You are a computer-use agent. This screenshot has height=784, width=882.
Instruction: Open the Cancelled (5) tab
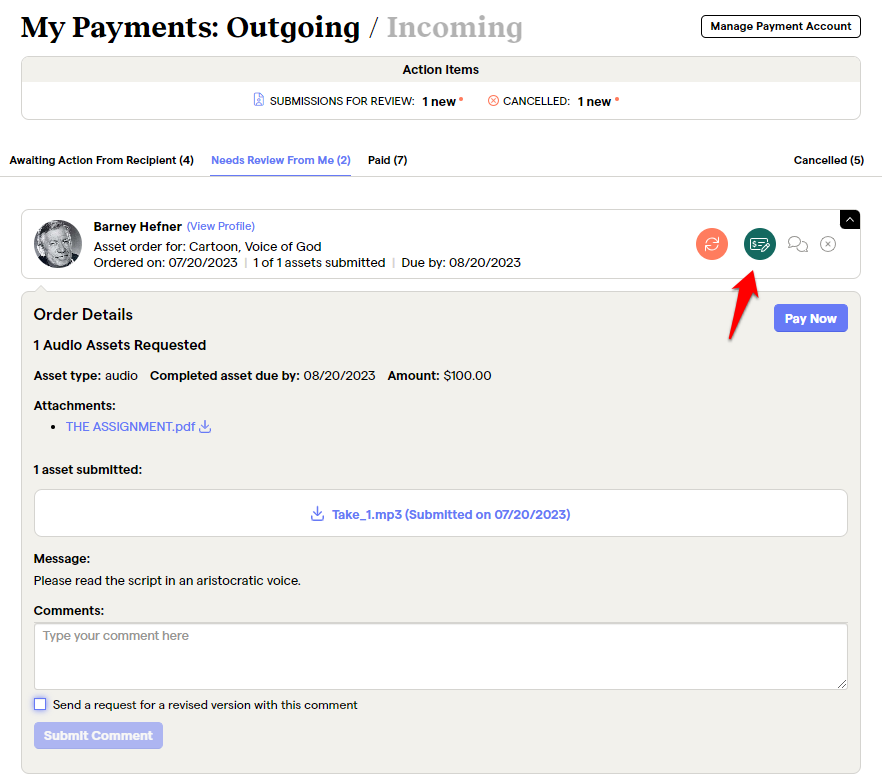pyautogui.click(x=829, y=160)
